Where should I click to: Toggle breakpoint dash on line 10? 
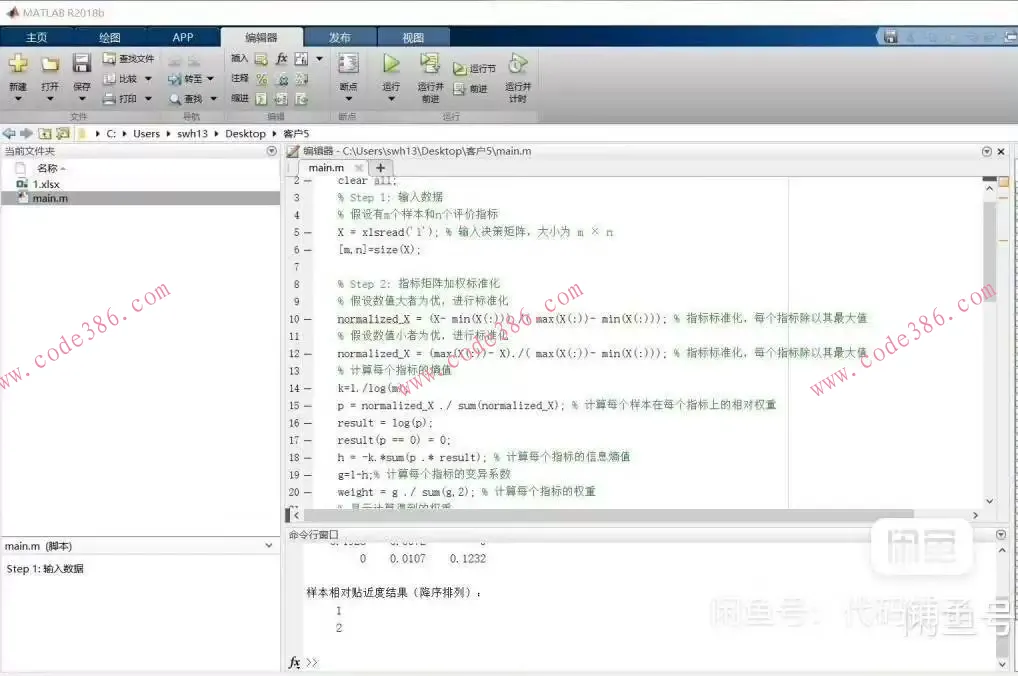pos(308,319)
